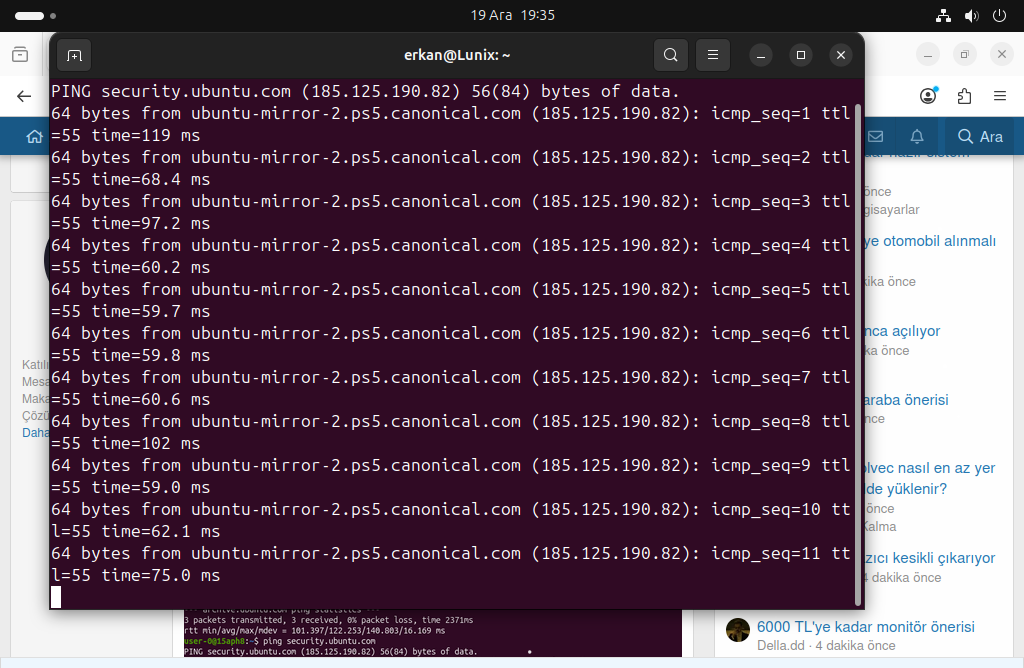1024x668 pixels.
Task: Click the Della.dd username under monitor thread
Action: coord(781,646)
